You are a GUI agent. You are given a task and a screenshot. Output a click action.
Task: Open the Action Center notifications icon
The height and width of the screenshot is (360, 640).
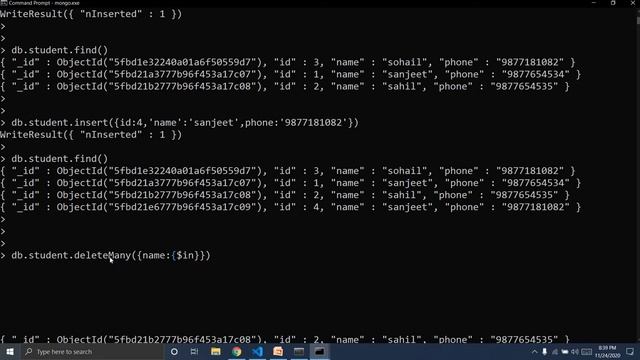coord(630,351)
